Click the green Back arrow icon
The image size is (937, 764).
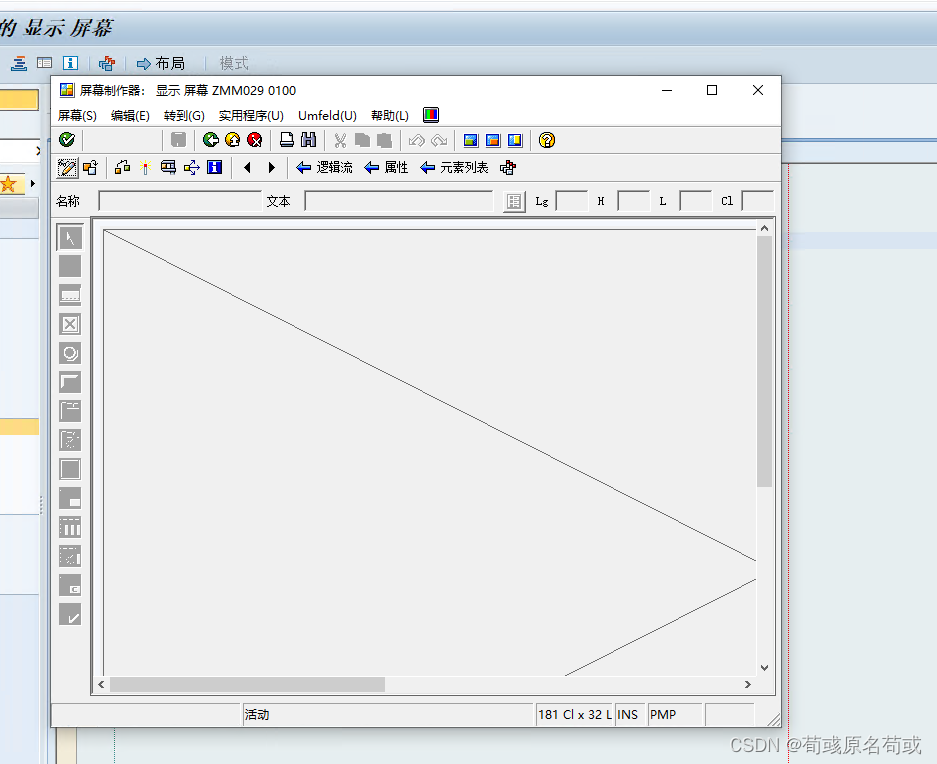click(210, 140)
